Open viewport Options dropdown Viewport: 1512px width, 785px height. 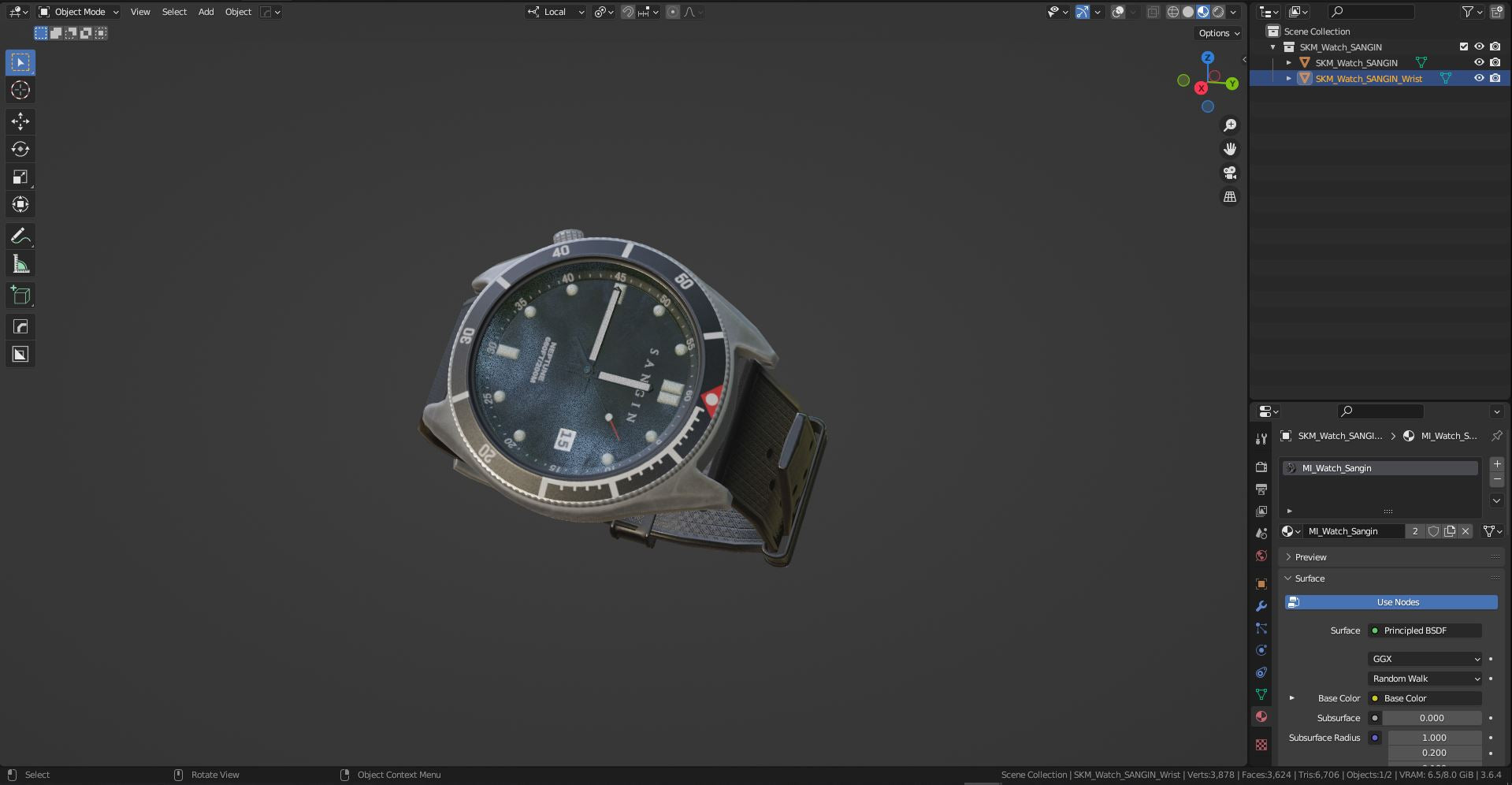coord(1219,33)
